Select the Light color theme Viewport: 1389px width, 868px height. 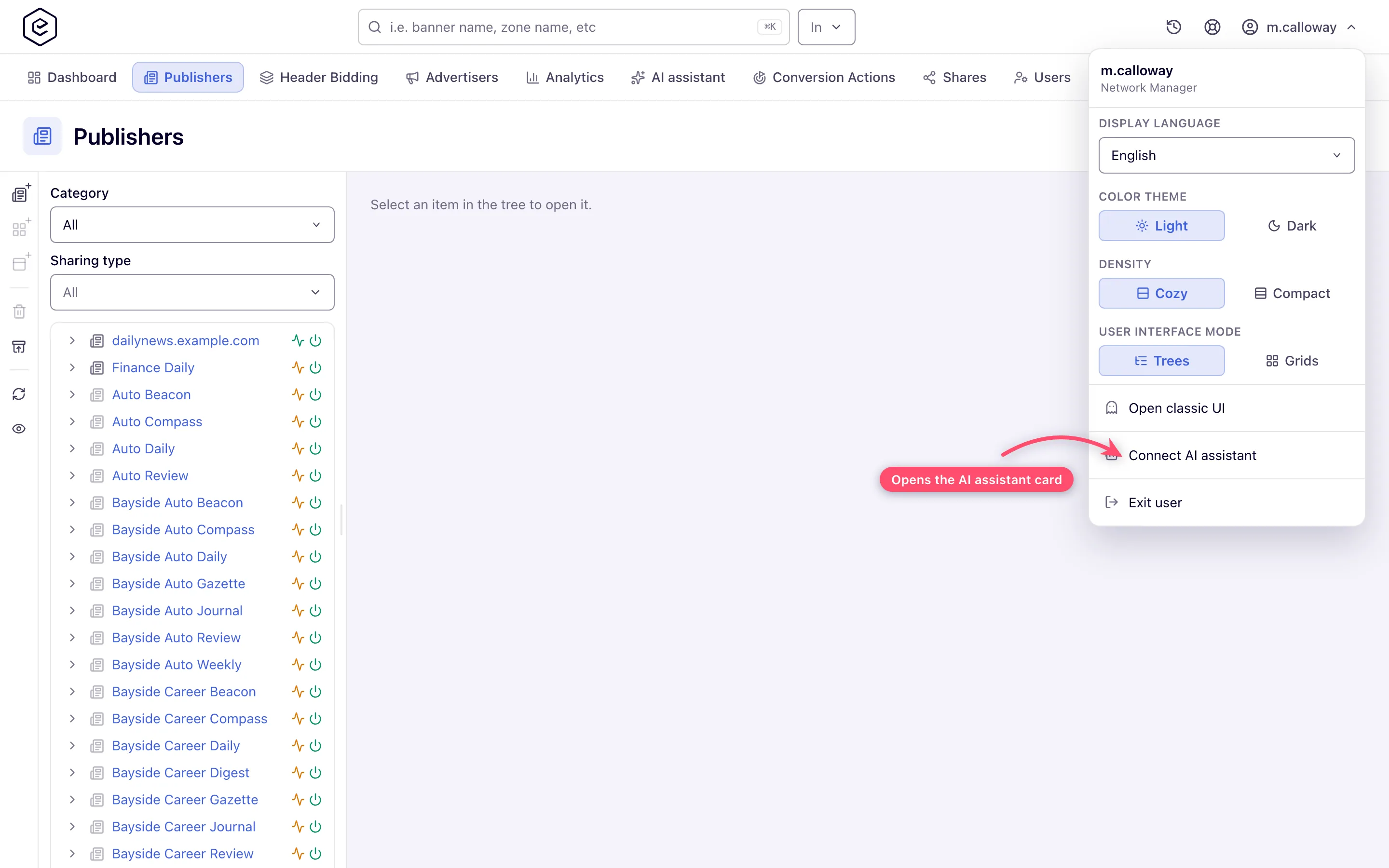pyautogui.click(x=1161, y=226)
